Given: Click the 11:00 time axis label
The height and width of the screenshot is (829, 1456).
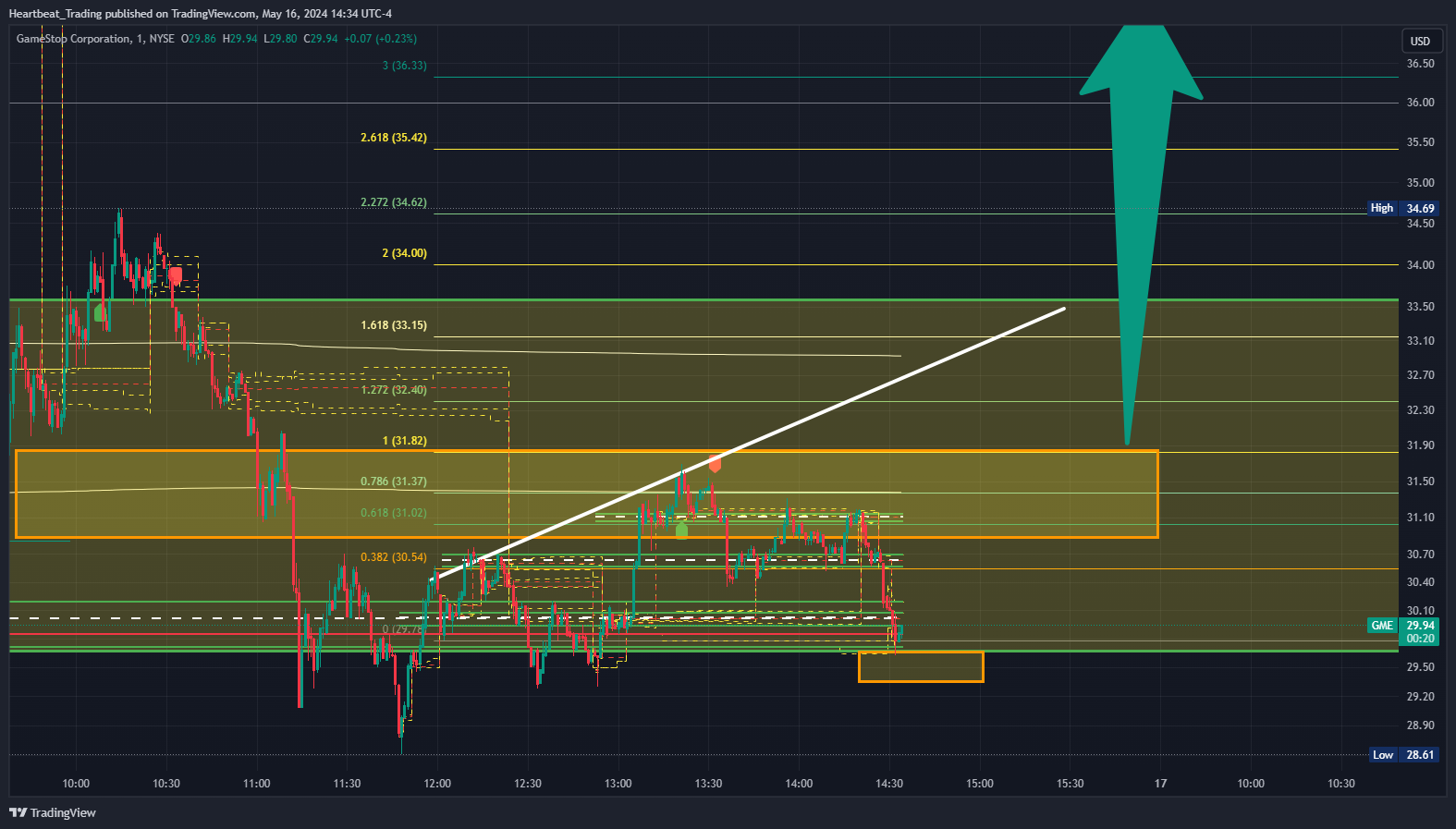Looking at the screenshot, I should (257, 784).
